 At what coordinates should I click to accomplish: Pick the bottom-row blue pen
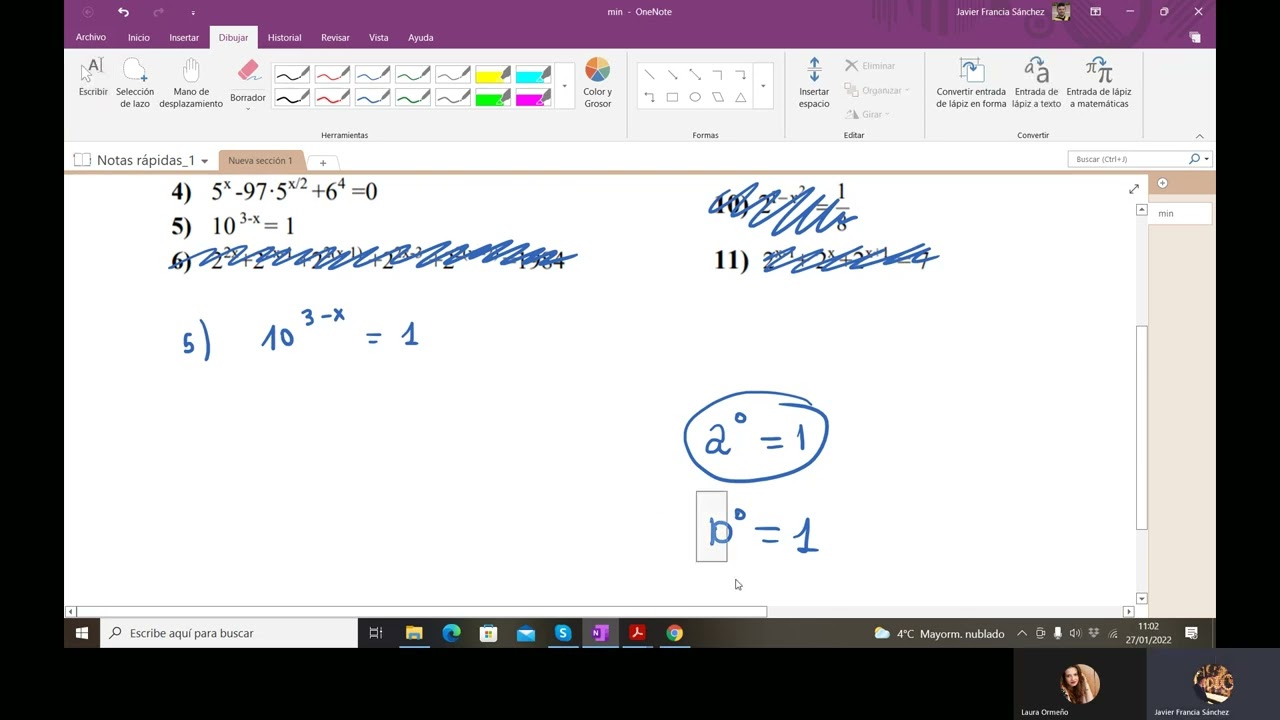372,98
